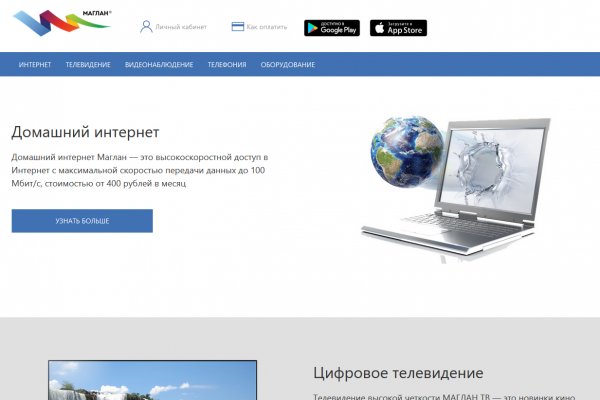
Task: Click the Узнать больше button
Action: pyautogui.click(x=82, y=220)
